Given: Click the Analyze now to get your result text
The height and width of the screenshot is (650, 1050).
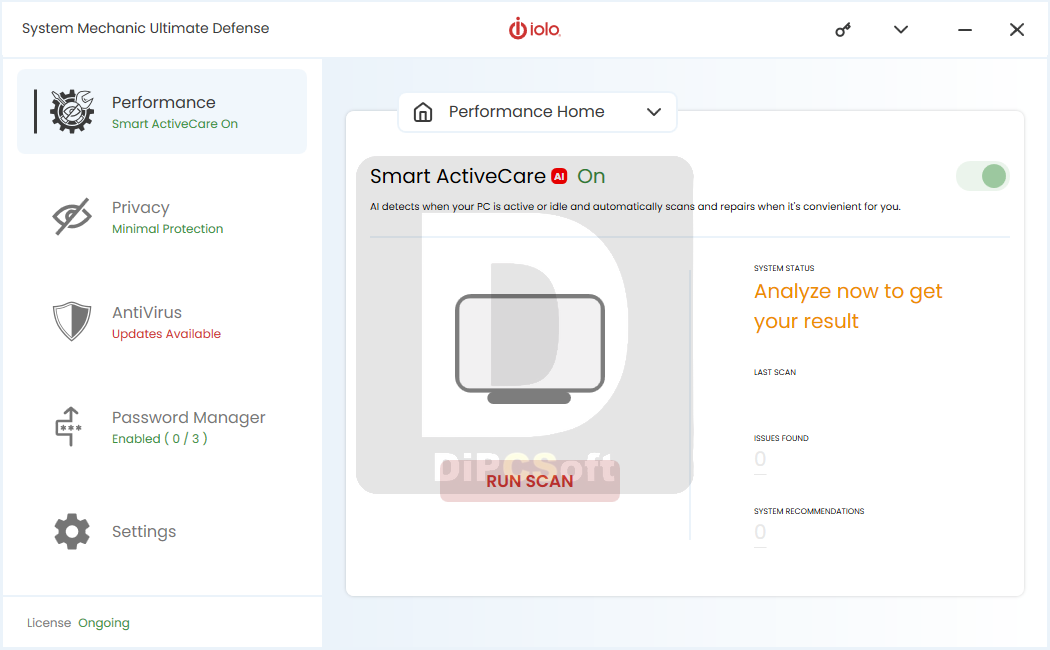Looking at the screenshot, I should (x=848, y=306).
